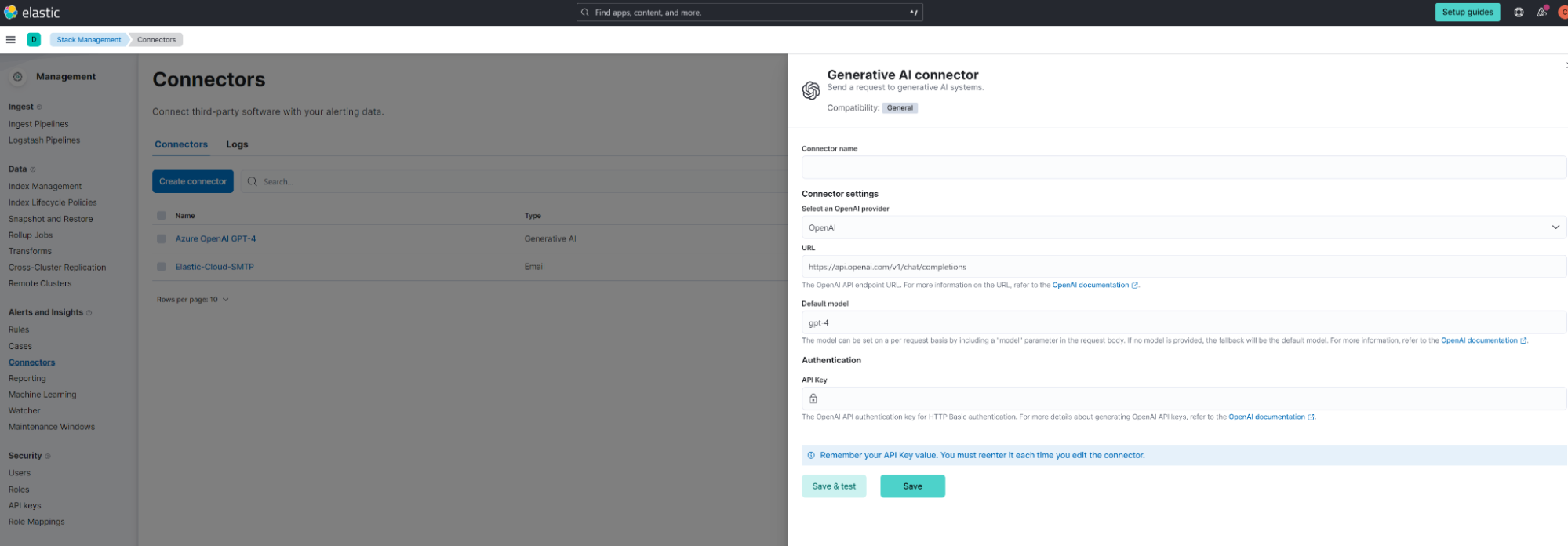Image resolution: width=1568 pixels, height=546 pixels.
Task: Open Logstash Pipelines in sidebar
Action: point(44,140)
